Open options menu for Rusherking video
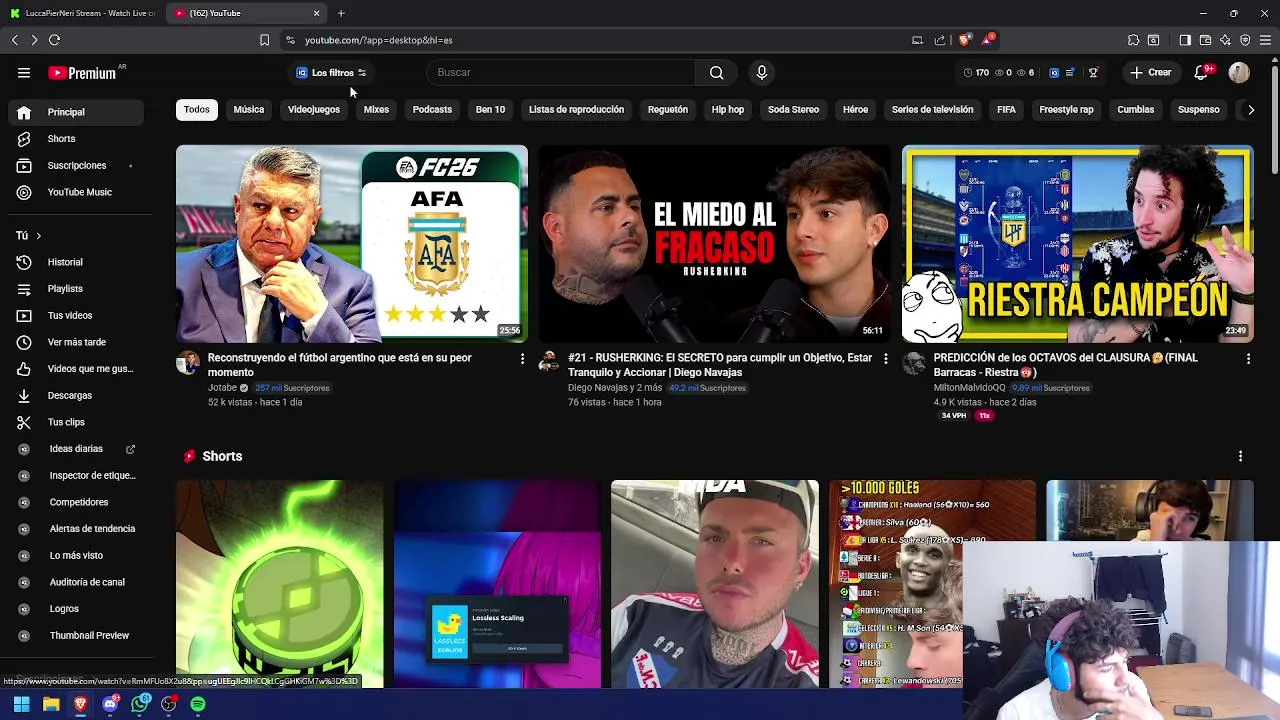The image size is (1280, 720). 885,358
